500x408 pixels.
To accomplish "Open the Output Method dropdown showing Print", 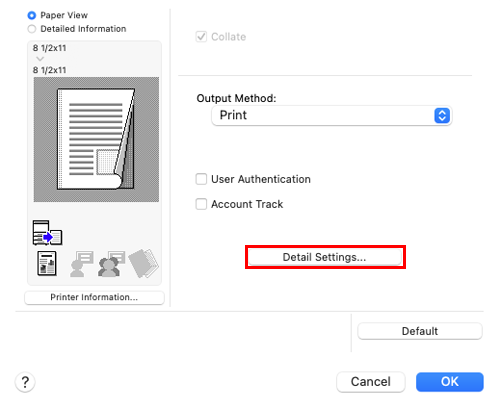I will click(332, 116).
